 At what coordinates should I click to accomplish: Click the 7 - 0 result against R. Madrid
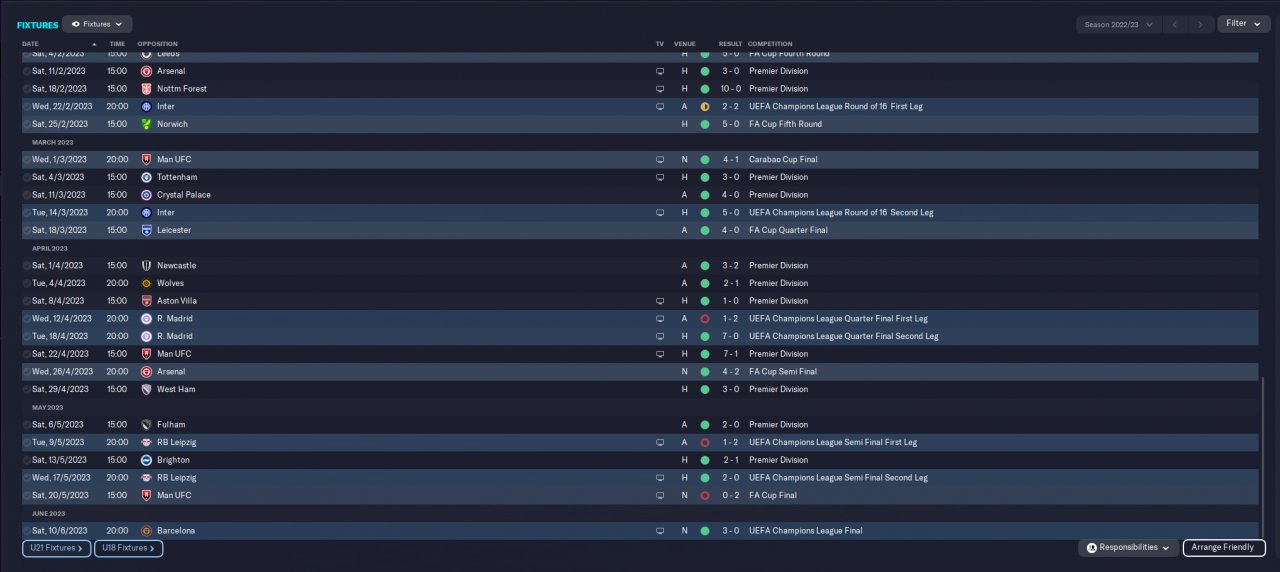point(730,336)
